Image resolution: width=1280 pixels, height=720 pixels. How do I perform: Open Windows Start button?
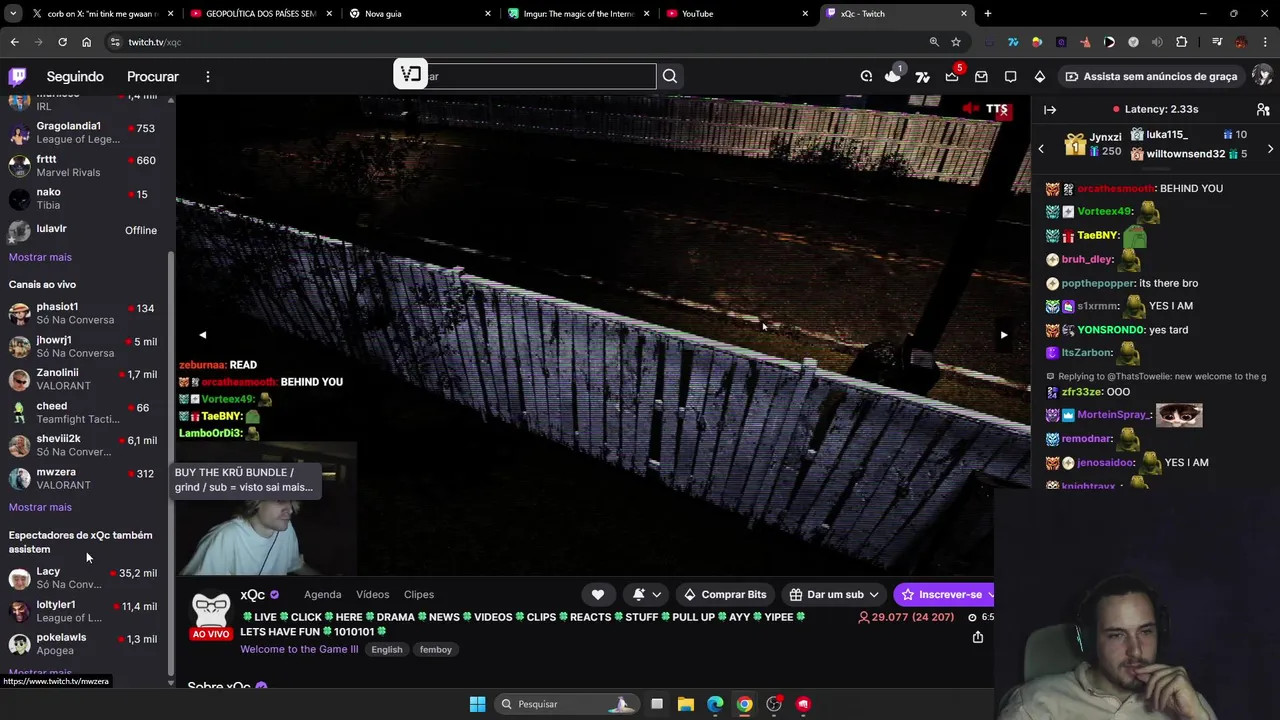click(x=477, y=704)
